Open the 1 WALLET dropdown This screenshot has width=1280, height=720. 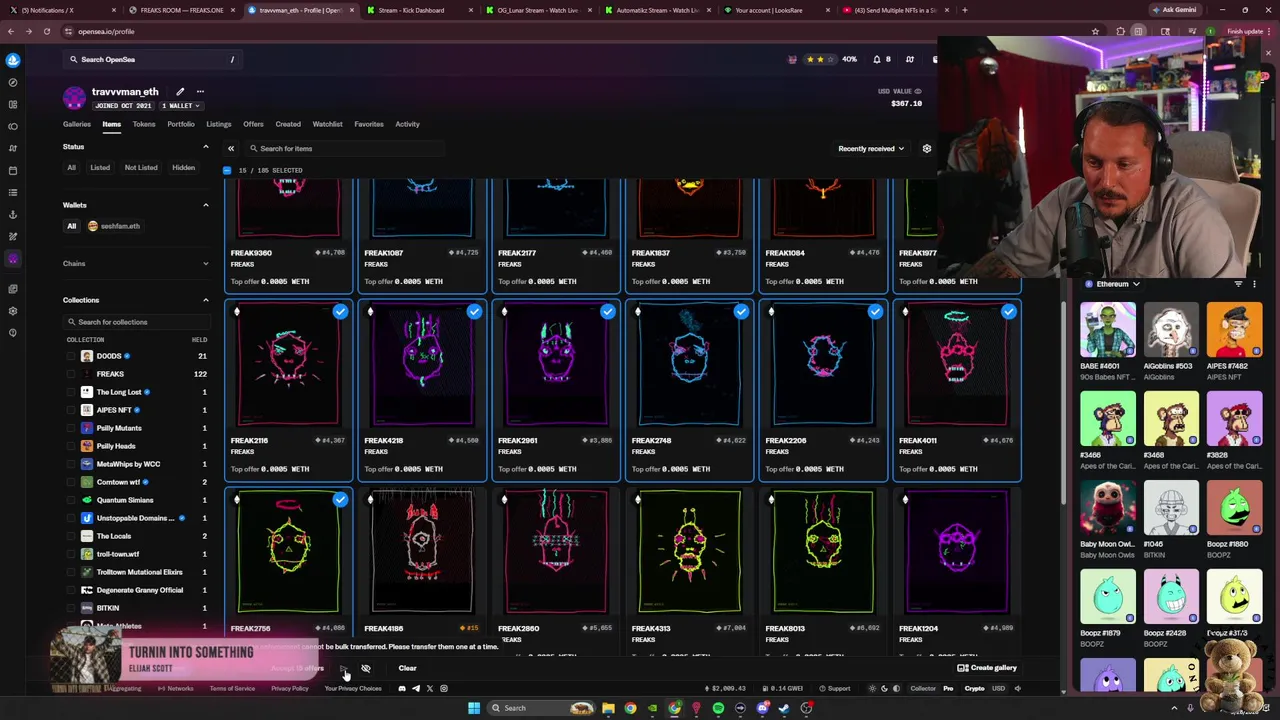pos(181,106)
